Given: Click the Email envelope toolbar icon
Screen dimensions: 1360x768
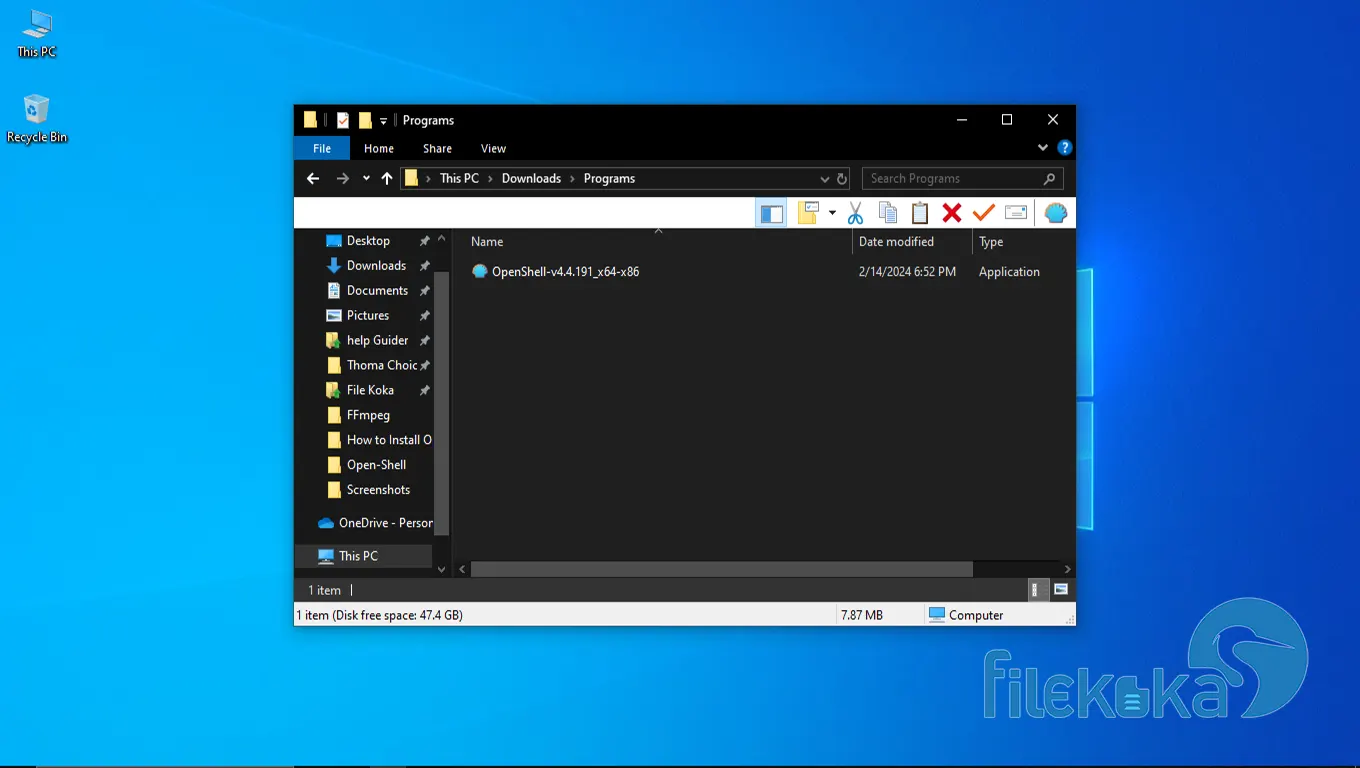Looking at the screenshot, I should [1016, 213].
